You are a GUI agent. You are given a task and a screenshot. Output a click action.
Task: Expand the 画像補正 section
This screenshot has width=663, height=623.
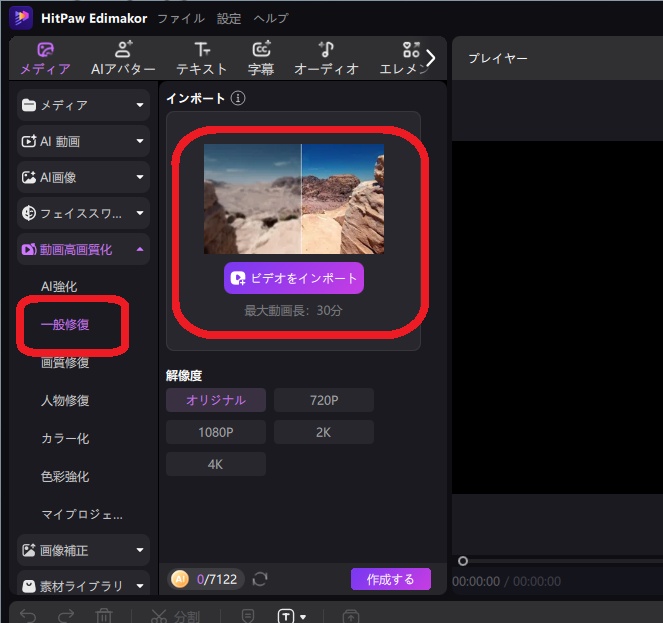pos(83,550)
